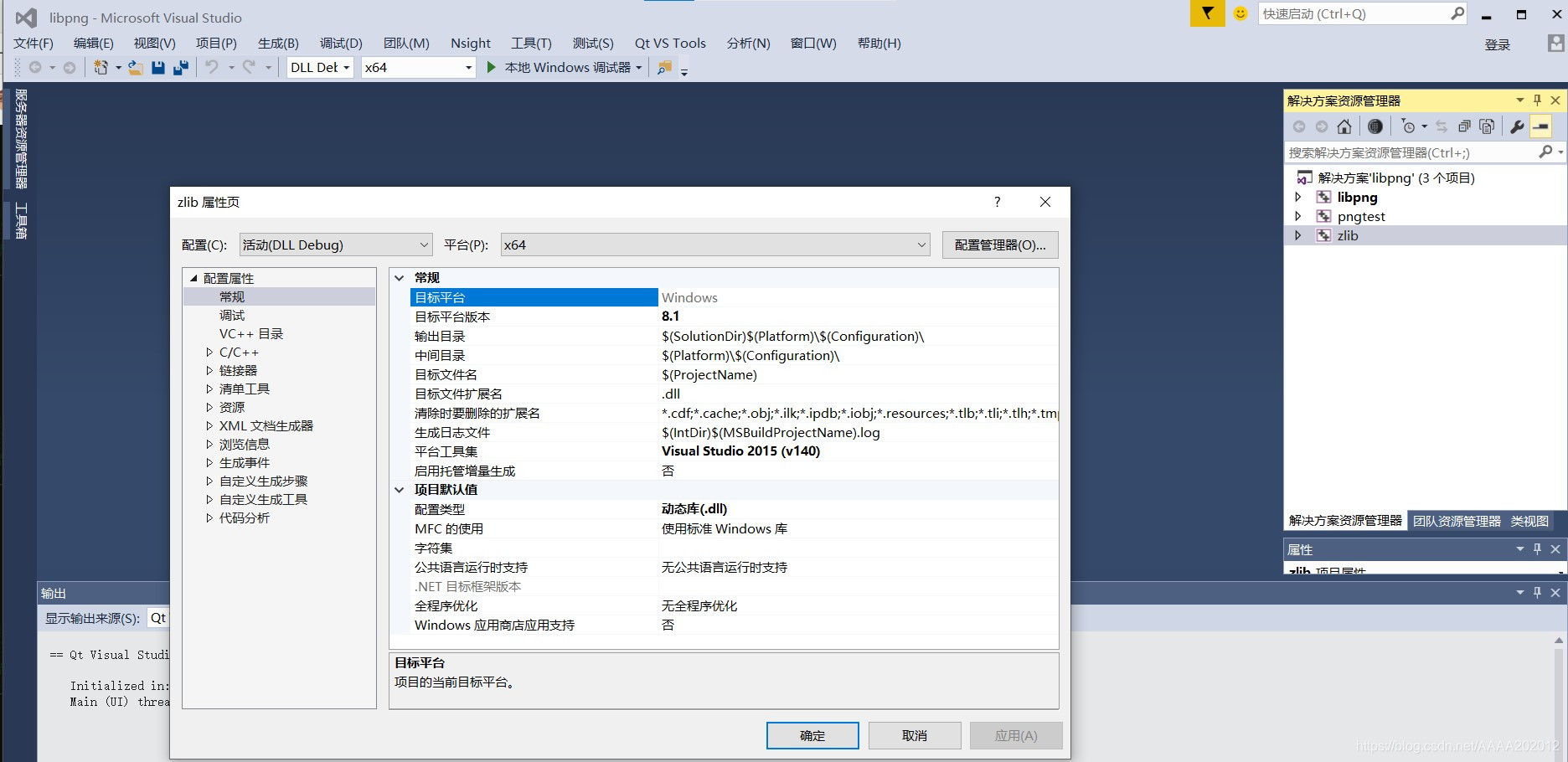Click Solution Explorer forward arrow icon
The height and width of the screenshot is (762, 1568).
point(1322,126)
